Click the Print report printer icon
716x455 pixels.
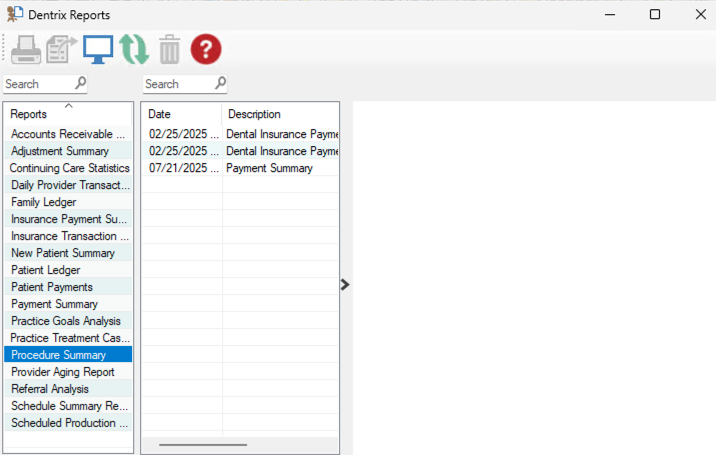pyautogui.click(x=26, y=49)
